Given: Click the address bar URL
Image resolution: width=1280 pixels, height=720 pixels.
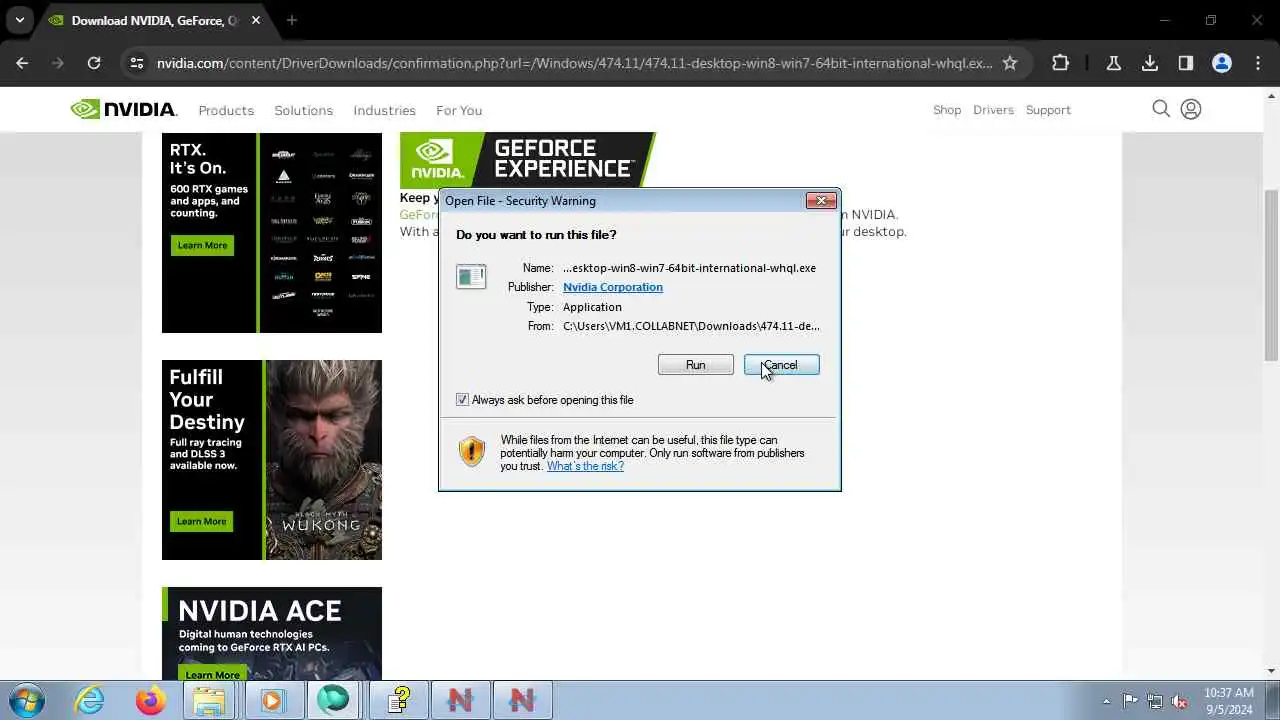Looking at the screenshot, I should coord(574,63).
